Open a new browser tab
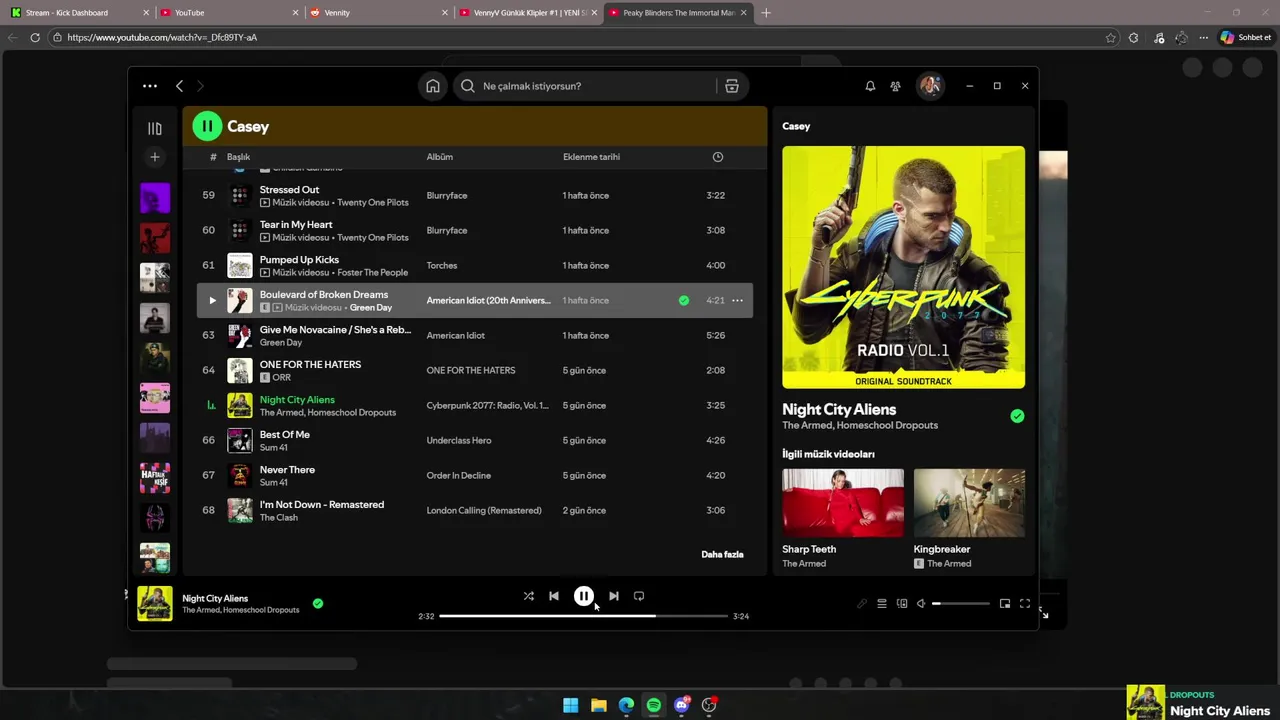Image resolution: width=1280 pixels, height=720 pixels. pyautogui.click(x=766, y=13)
